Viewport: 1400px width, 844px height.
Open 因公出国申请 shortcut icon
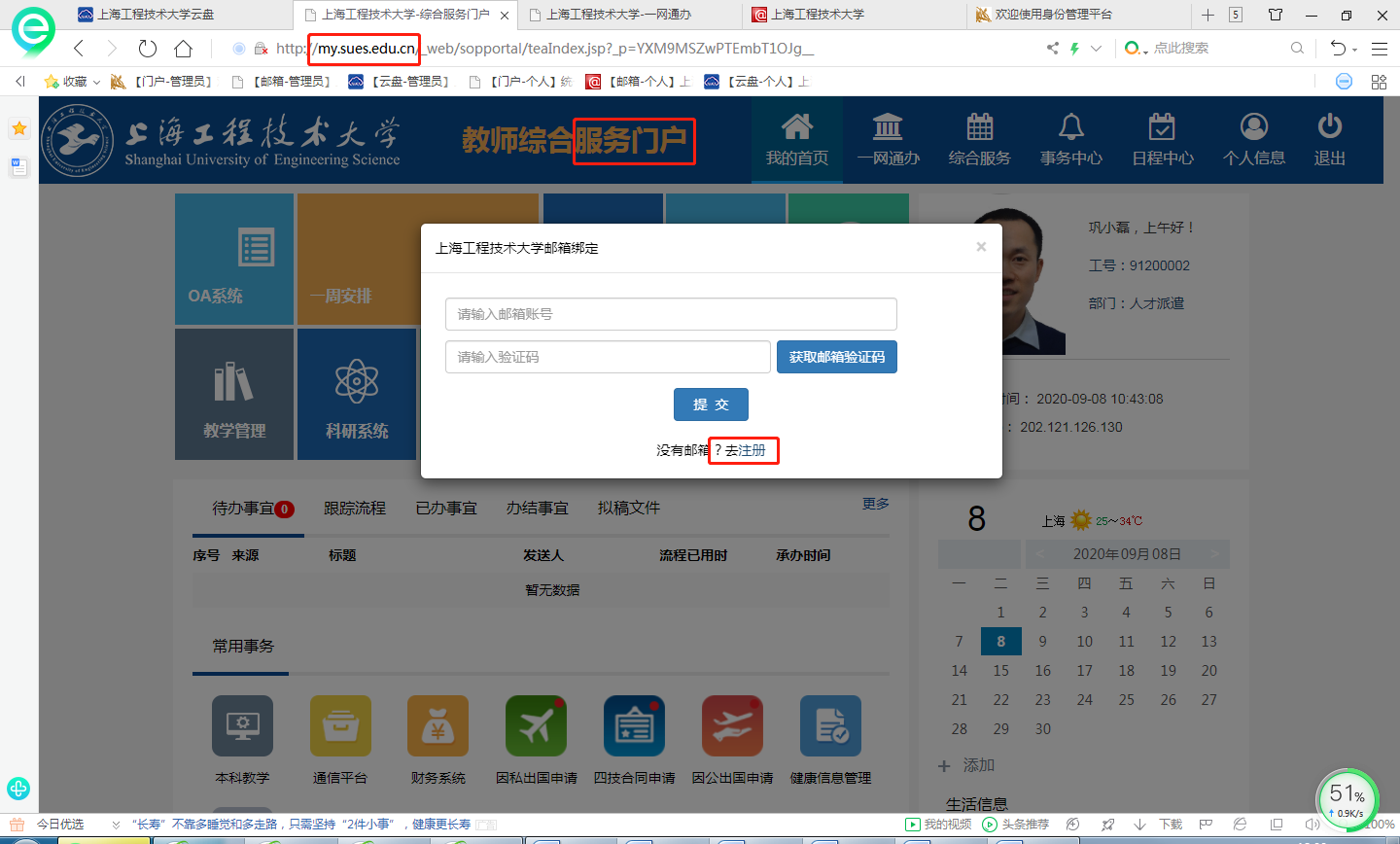pyautogui.click(x=732, y=725)
